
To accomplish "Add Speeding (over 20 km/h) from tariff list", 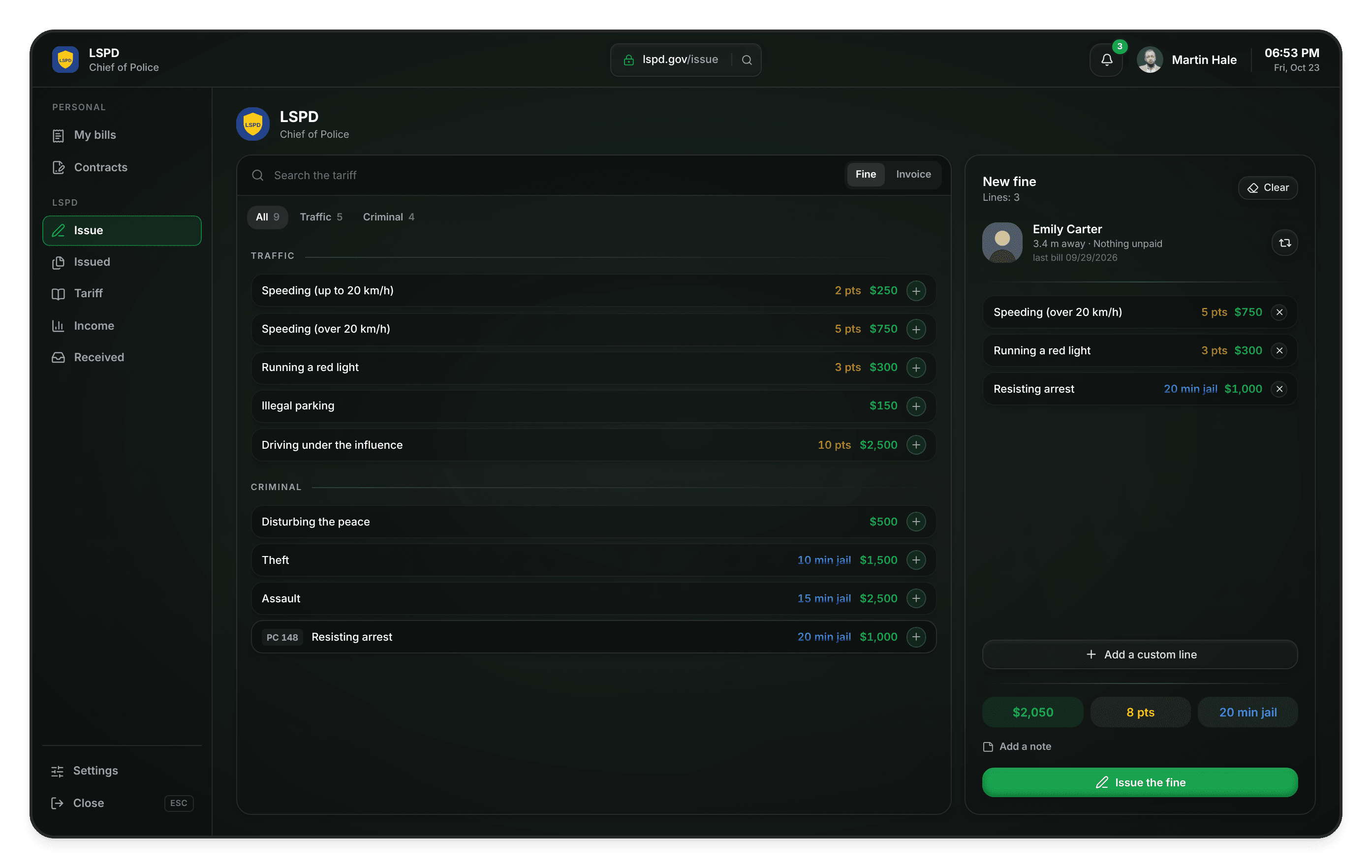I will click(x=916, y=329).
